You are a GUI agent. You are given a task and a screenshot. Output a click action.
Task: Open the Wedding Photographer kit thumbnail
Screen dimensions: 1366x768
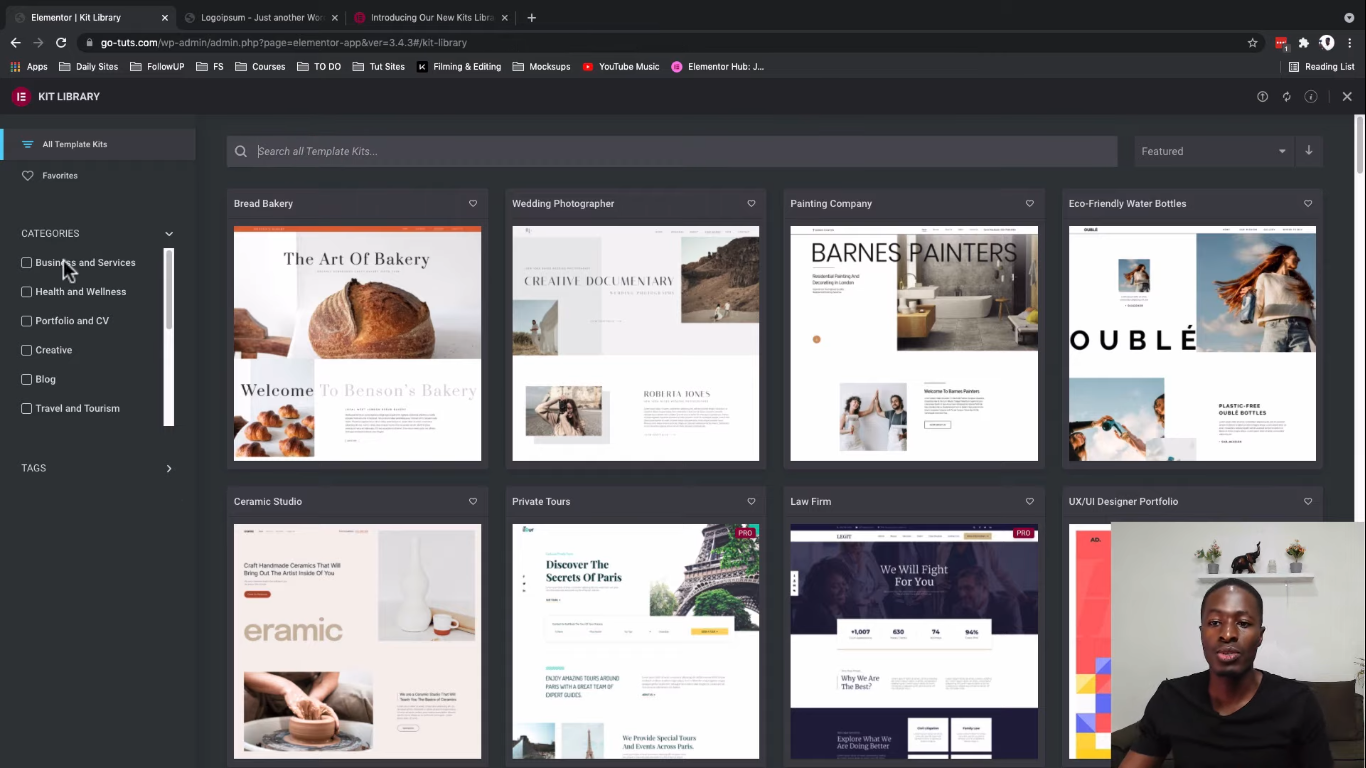636,343
